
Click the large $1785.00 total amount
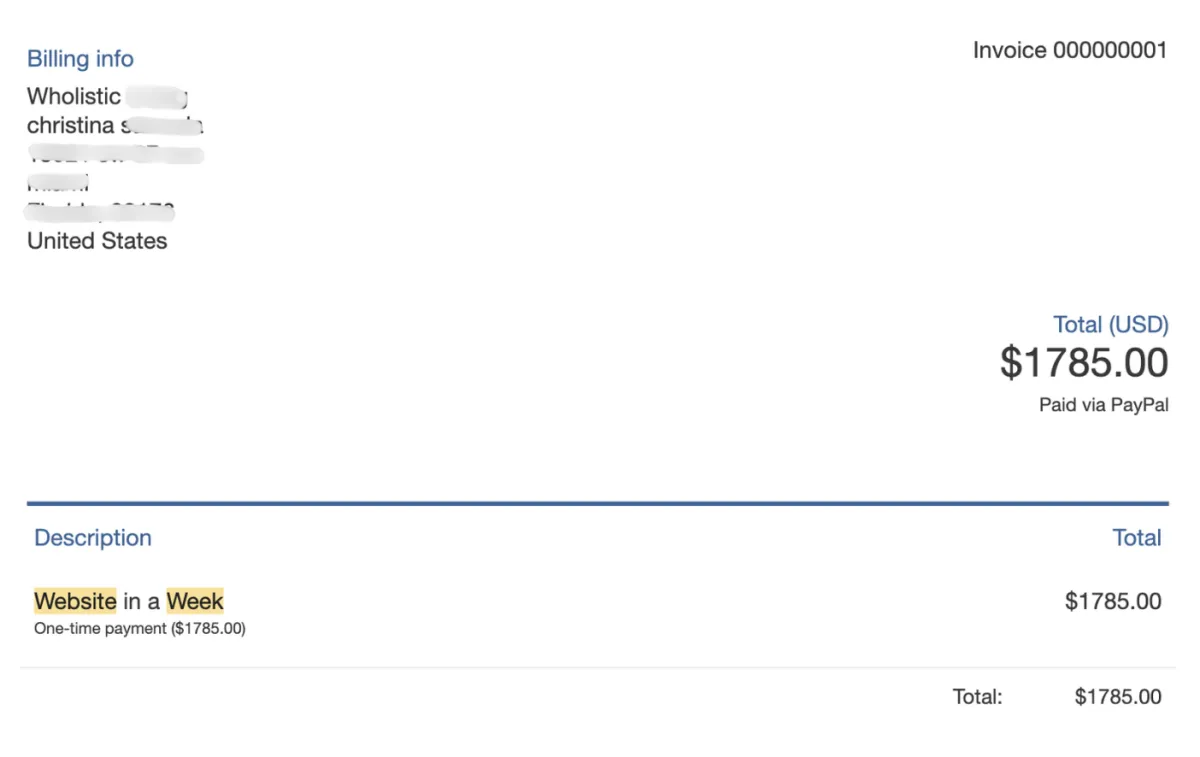(1084, 362)
